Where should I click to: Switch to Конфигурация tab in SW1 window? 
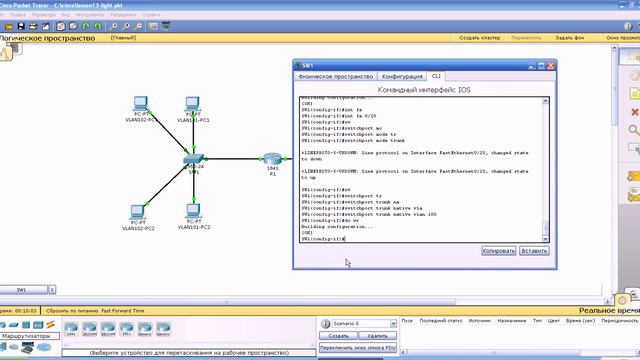pyautogui.click(x=402, y=76)
